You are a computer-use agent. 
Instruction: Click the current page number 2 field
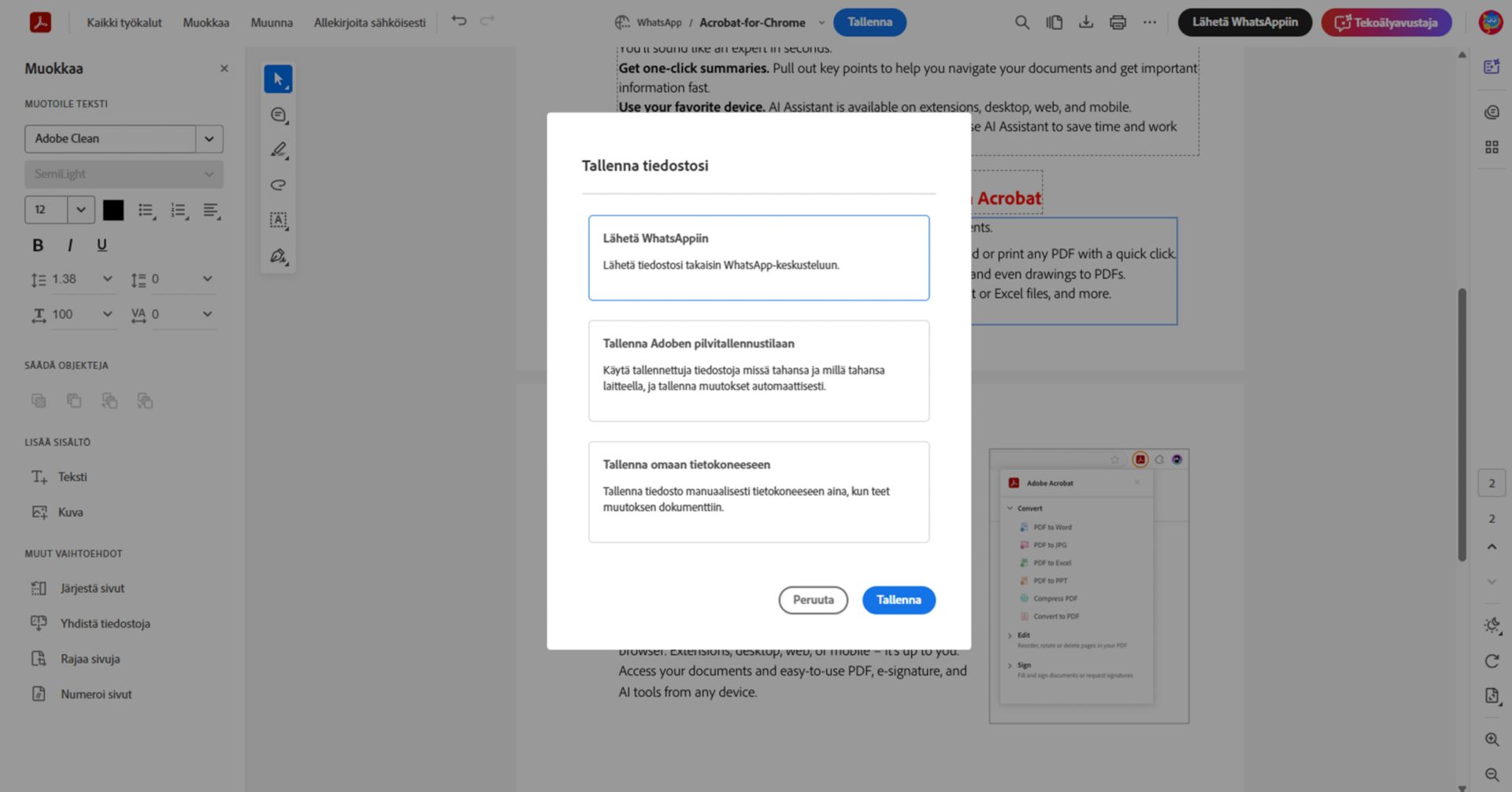(1492, 483)
